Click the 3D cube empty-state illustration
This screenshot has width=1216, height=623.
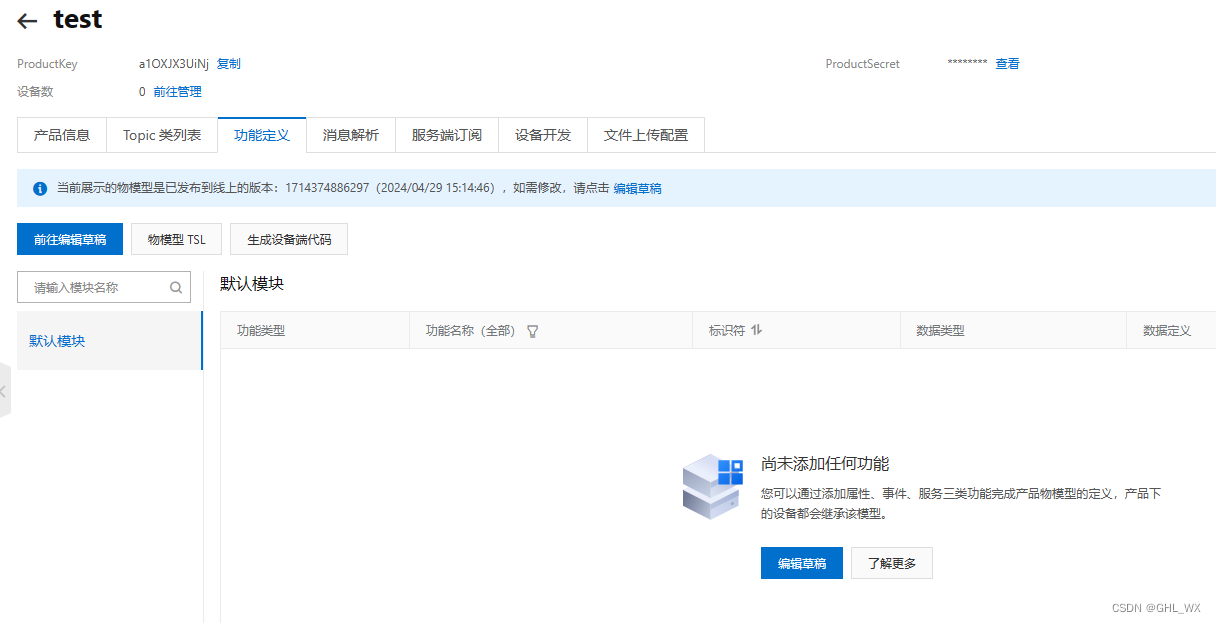[712, 487]
